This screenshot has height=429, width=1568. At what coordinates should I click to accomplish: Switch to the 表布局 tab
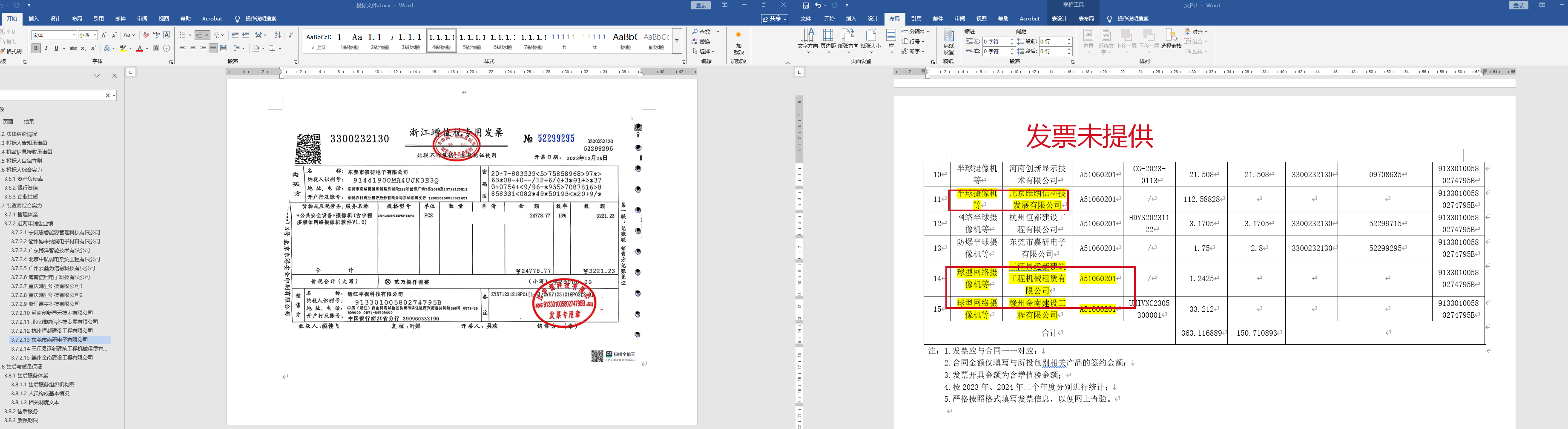[1086, 19]
